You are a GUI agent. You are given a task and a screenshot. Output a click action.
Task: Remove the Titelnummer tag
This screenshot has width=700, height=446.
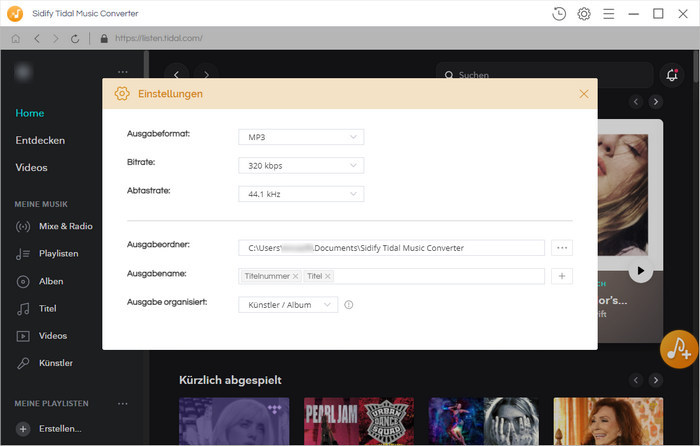tap(295, 276)
